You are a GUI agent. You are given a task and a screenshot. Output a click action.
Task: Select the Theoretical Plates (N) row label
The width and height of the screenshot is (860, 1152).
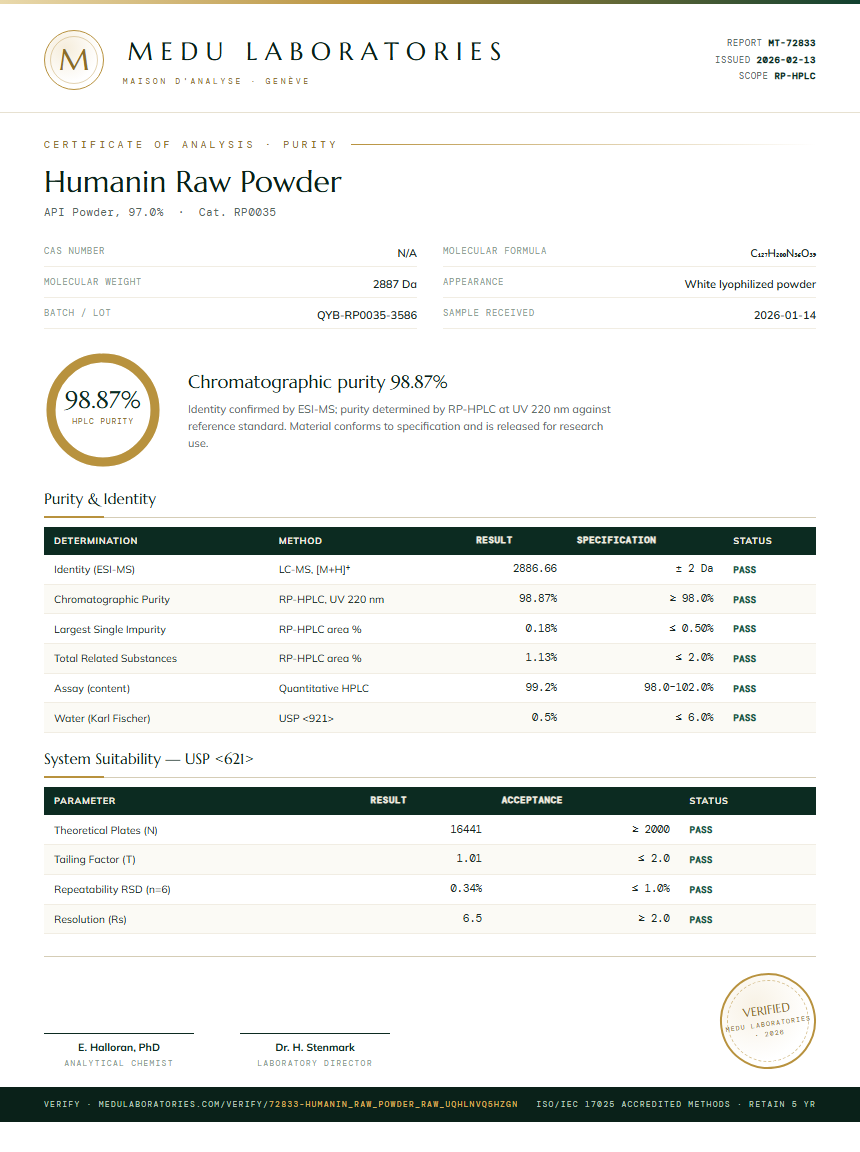coord(106,830)
